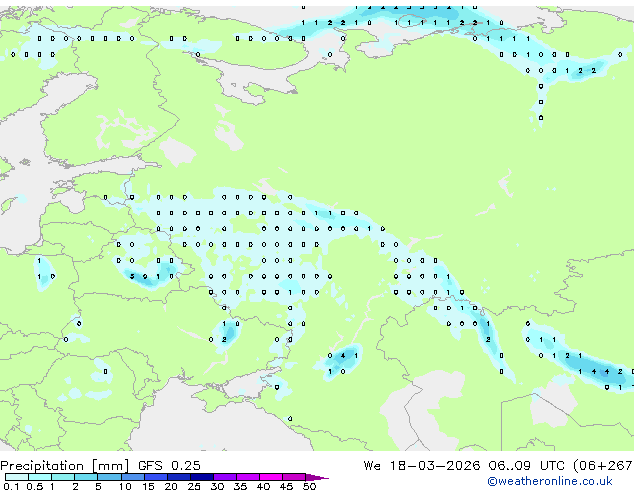Click the above-50 mm arrow tip of legend
This screenshot has width=634, height=490.
pos(317,477)
